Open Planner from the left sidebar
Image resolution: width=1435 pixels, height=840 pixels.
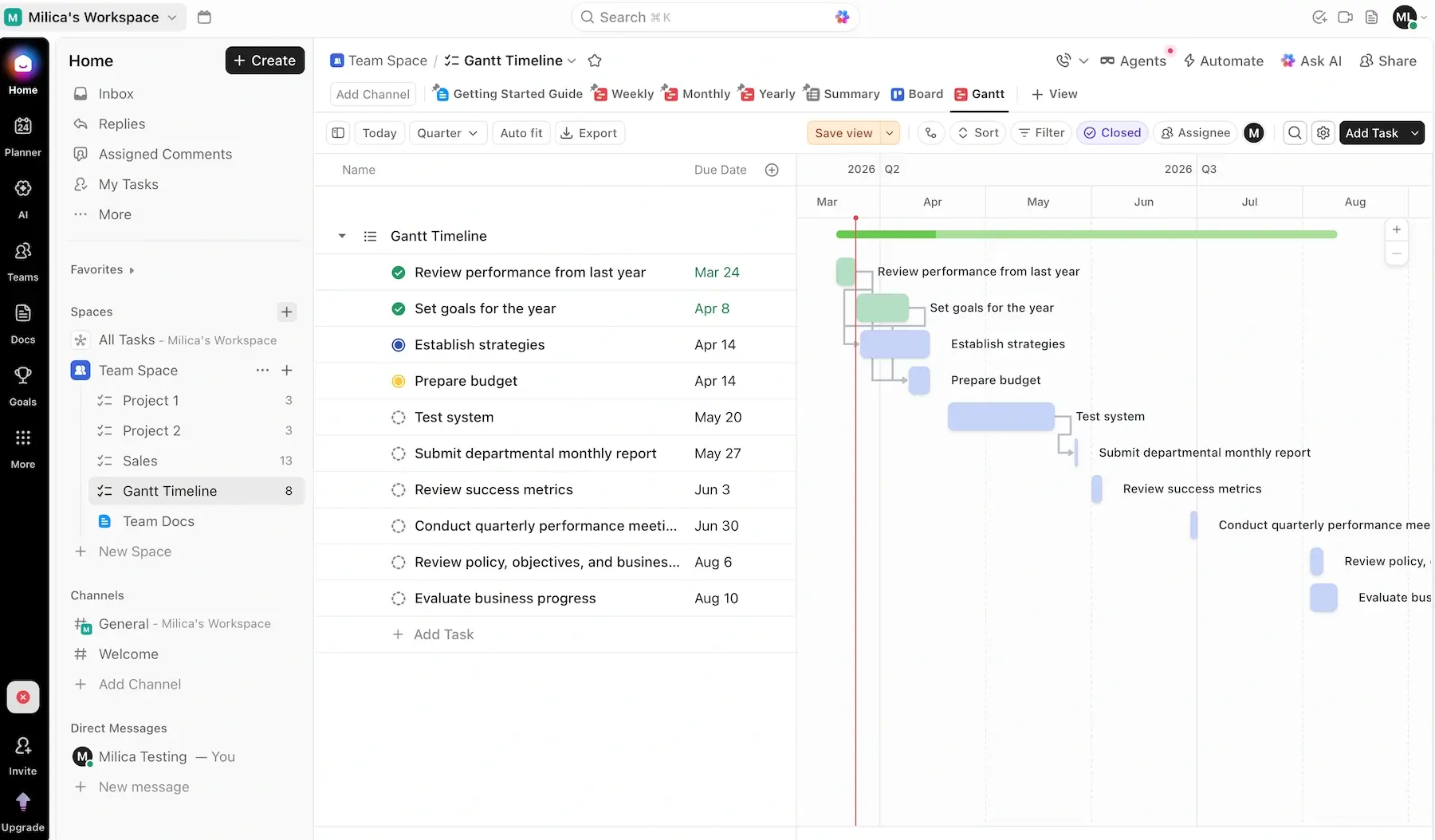22,135
